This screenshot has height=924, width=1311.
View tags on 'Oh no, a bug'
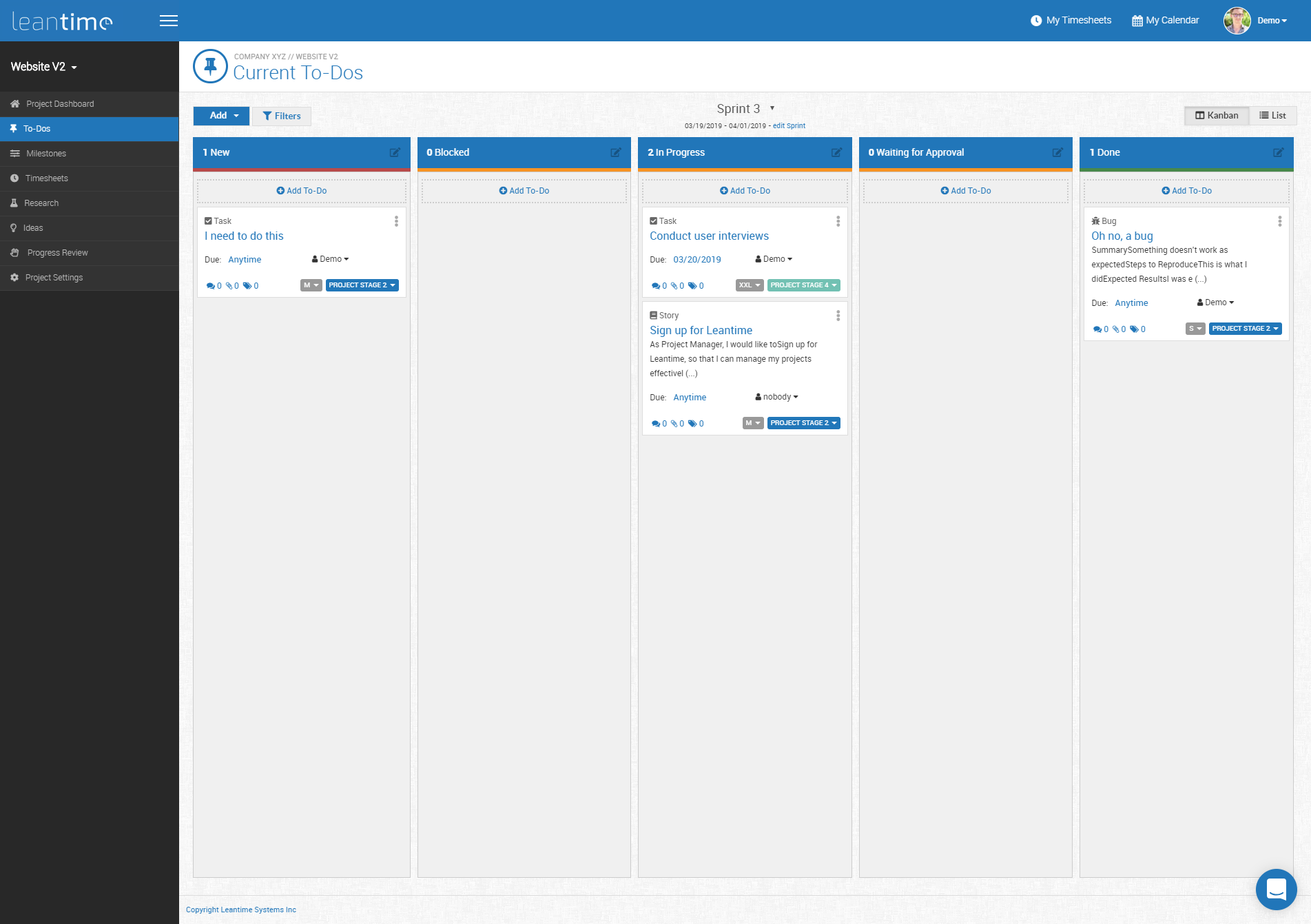tap(1137, 329)
